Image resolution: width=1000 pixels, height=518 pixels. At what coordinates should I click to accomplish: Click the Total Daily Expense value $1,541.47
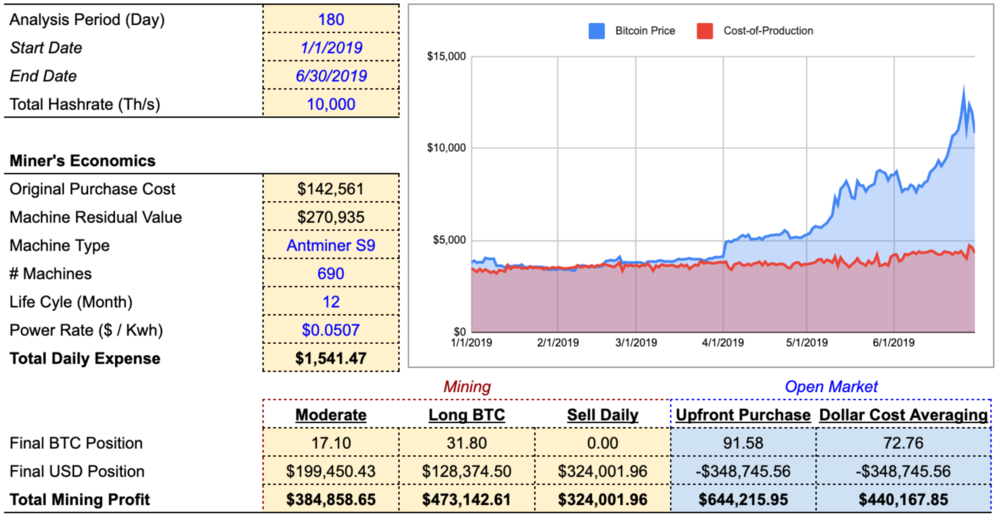point(331,358)
